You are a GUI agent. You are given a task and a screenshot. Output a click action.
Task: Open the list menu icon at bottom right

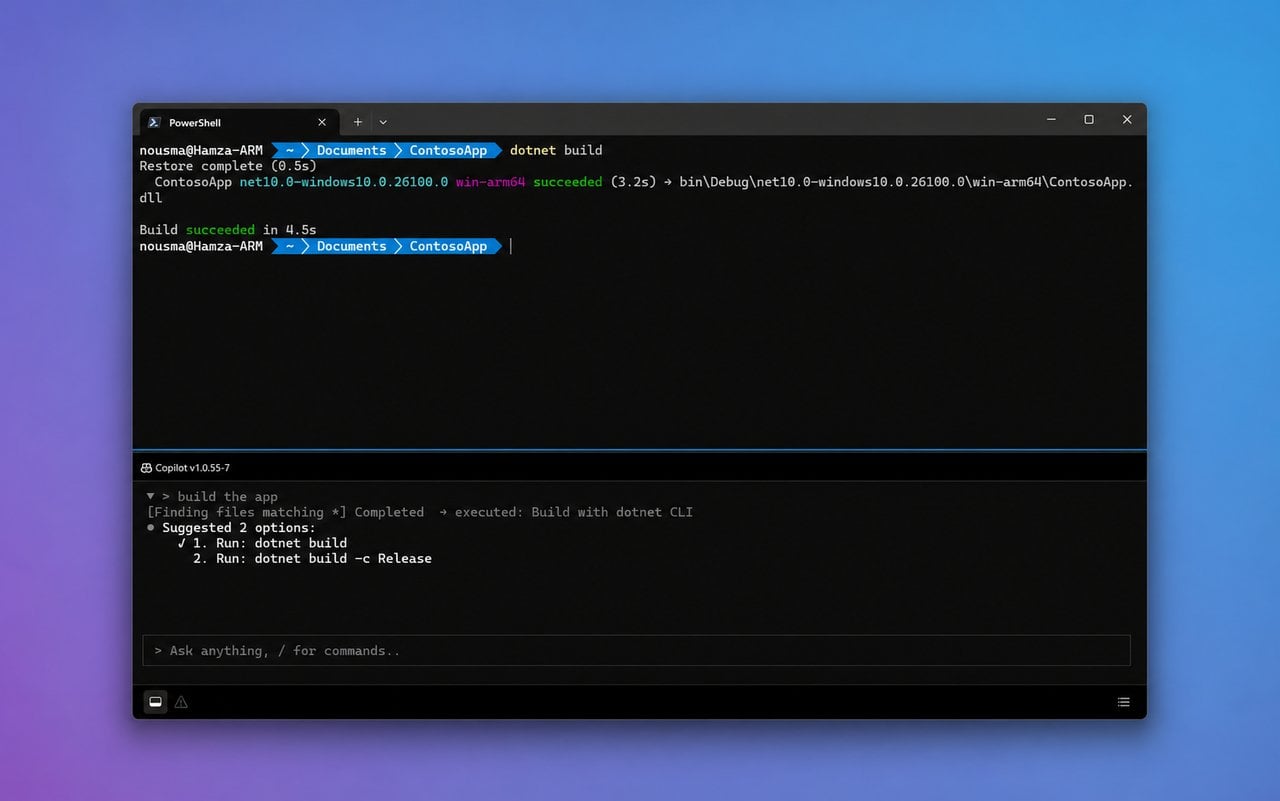click(1123, 702)
